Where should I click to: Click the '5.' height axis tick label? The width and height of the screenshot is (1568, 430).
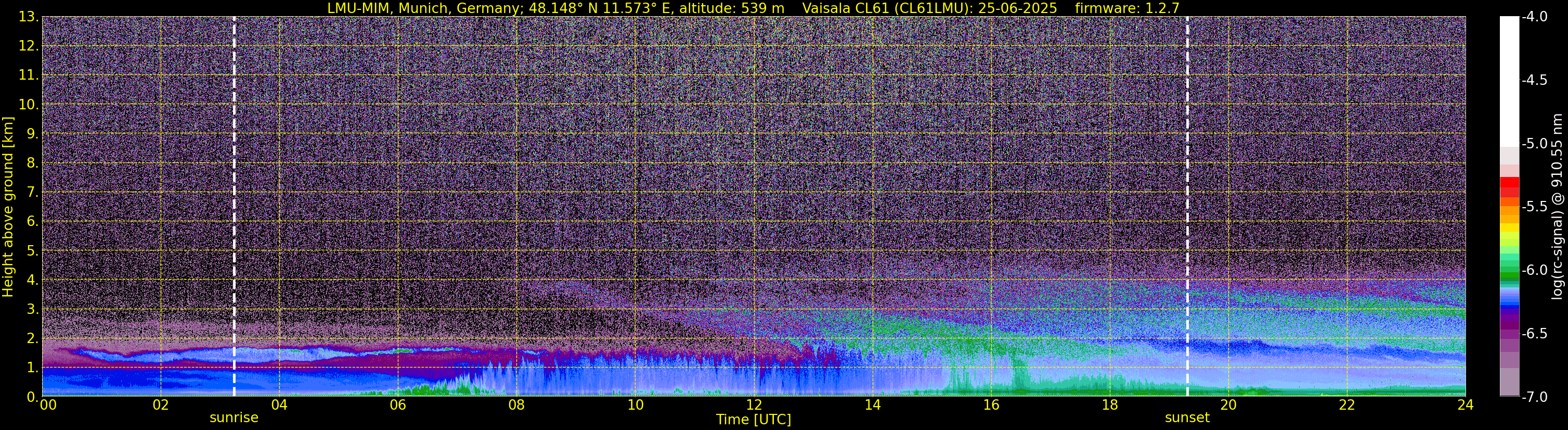[x=33, y=251]
